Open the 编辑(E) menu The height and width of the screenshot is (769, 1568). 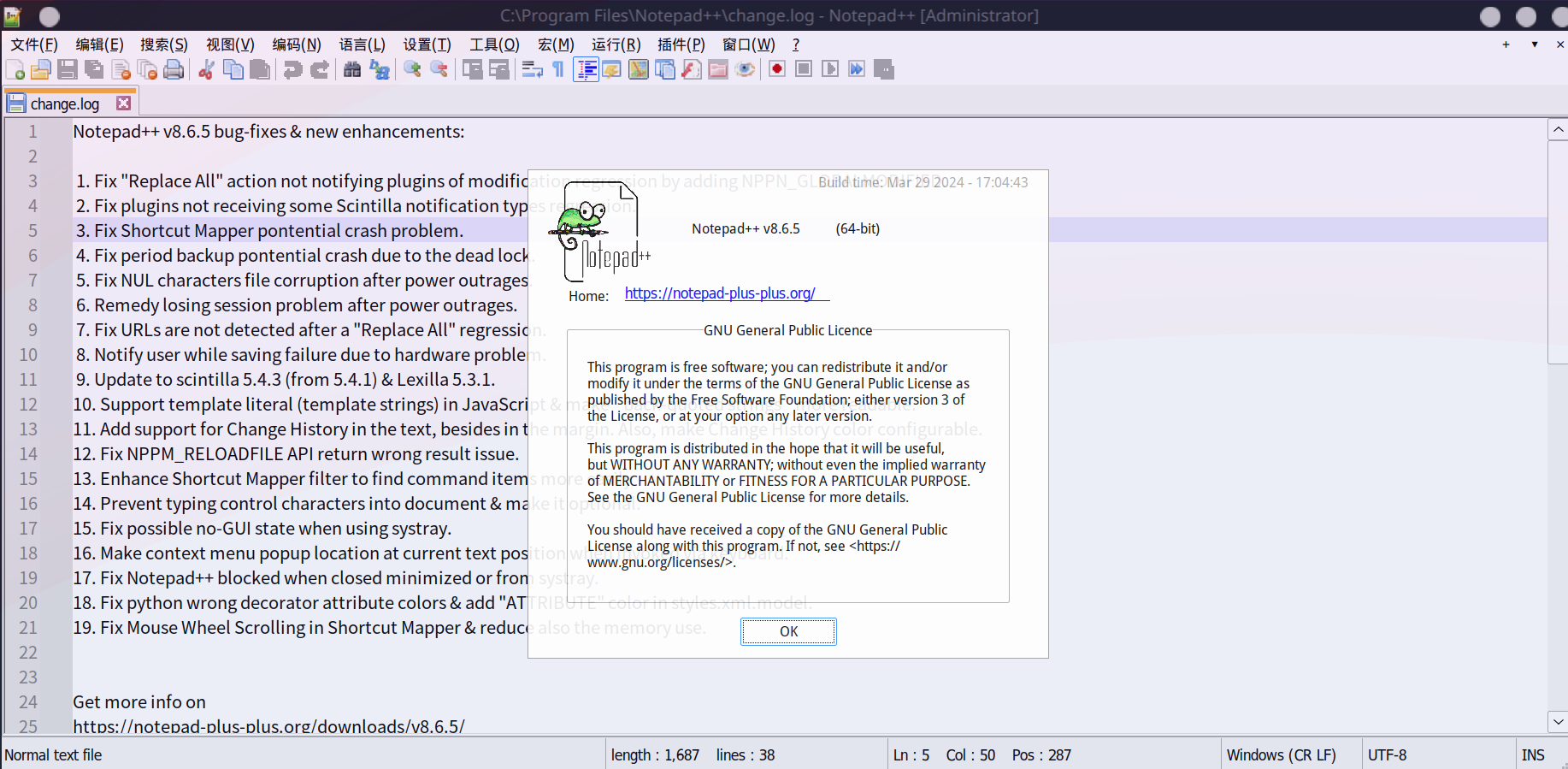tap(99, 44)
